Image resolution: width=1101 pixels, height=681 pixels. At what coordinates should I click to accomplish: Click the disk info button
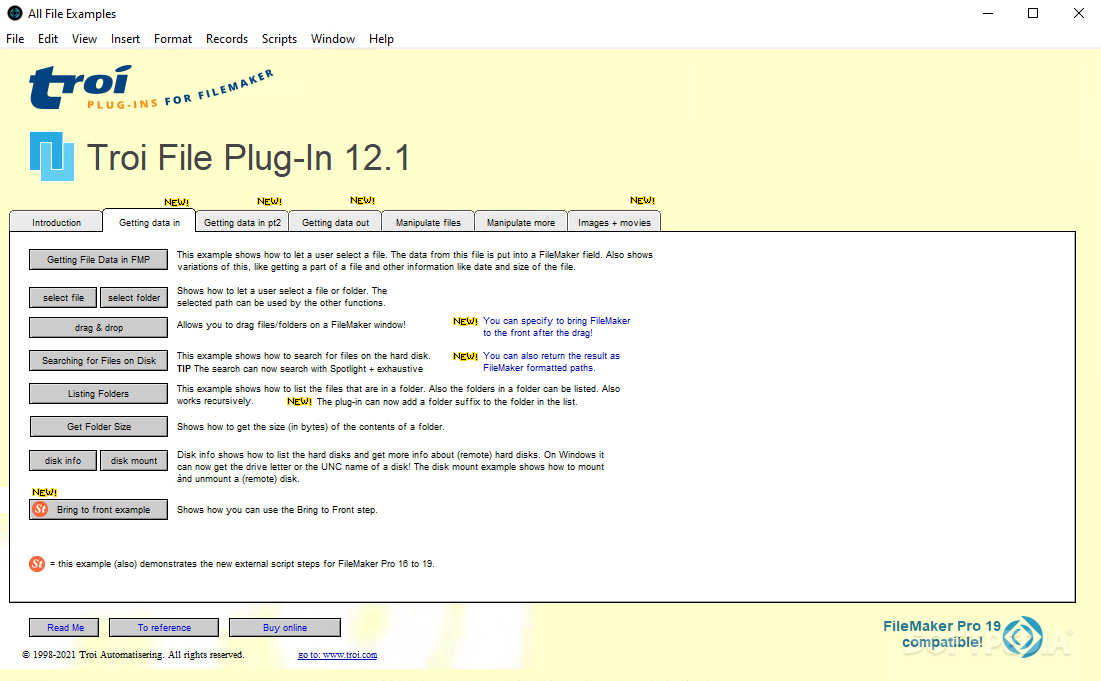point(63,460)
